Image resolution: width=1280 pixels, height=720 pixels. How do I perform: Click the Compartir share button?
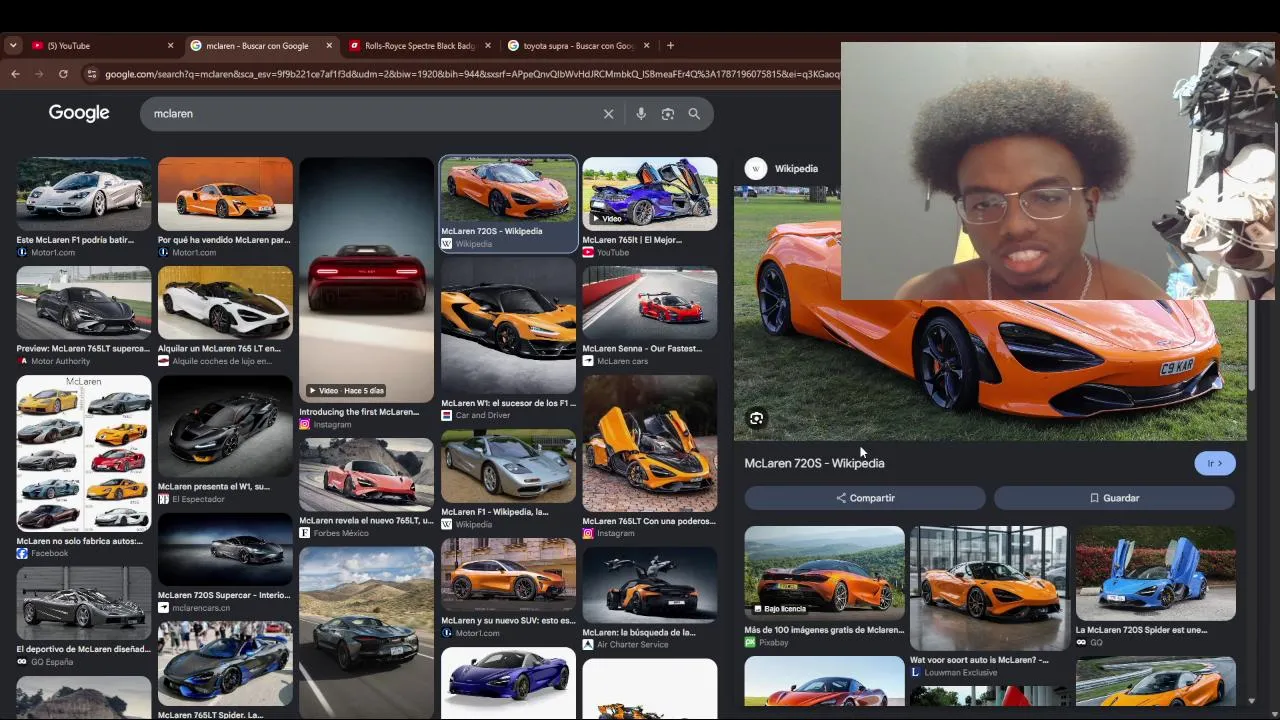(x=865, y=498)
